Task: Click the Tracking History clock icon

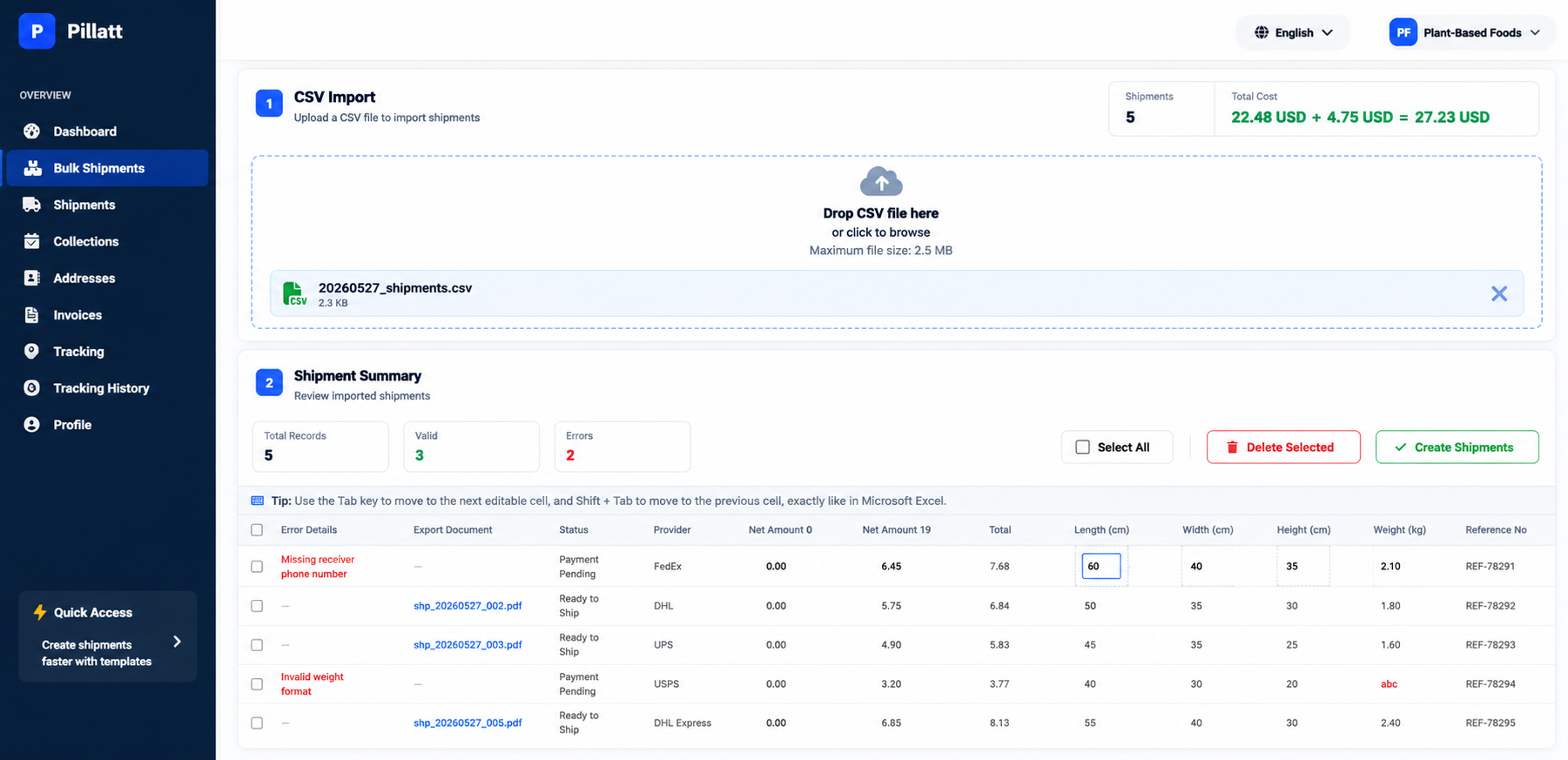Action: coord(32,388)
